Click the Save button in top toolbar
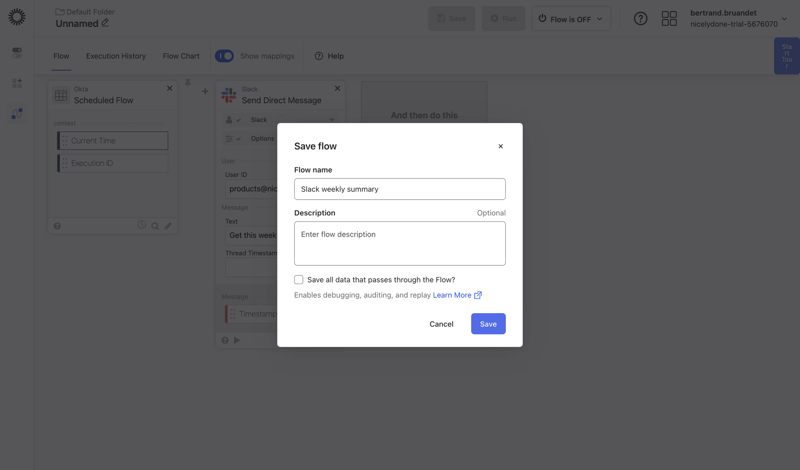The width and height of the screenshot is (800, 470). (452, 19)
